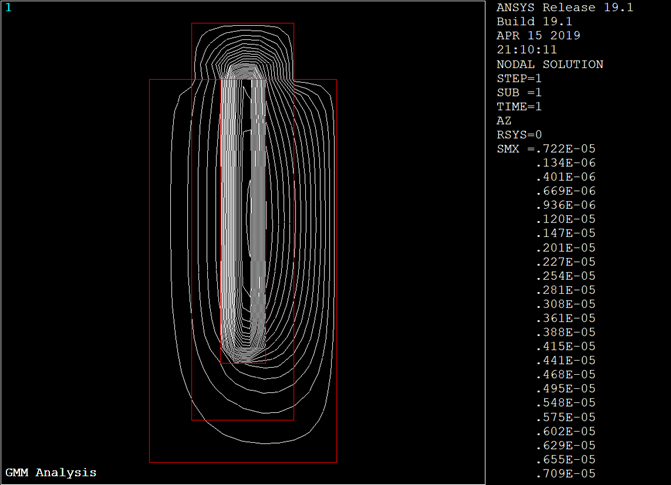Image resolution: width=671 pixels, height=485 pixels.
Task: Select contour value '.201E-05'
Action: pos(566,248)
